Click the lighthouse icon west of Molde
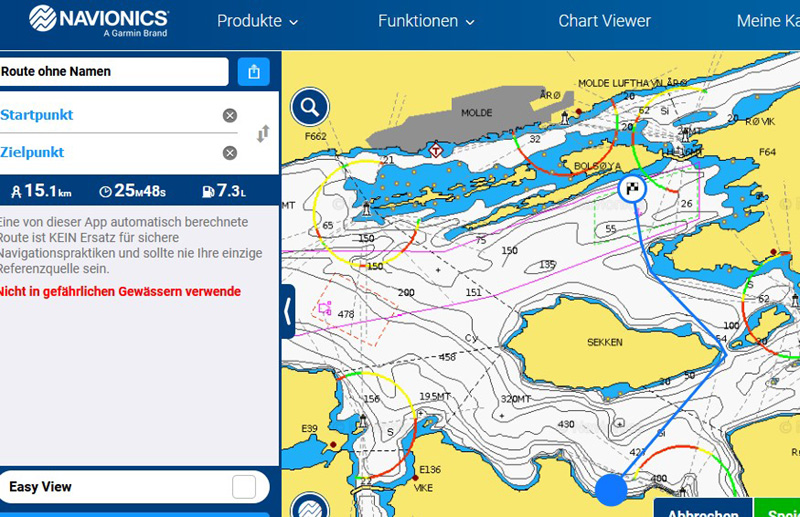 (366, 210)
